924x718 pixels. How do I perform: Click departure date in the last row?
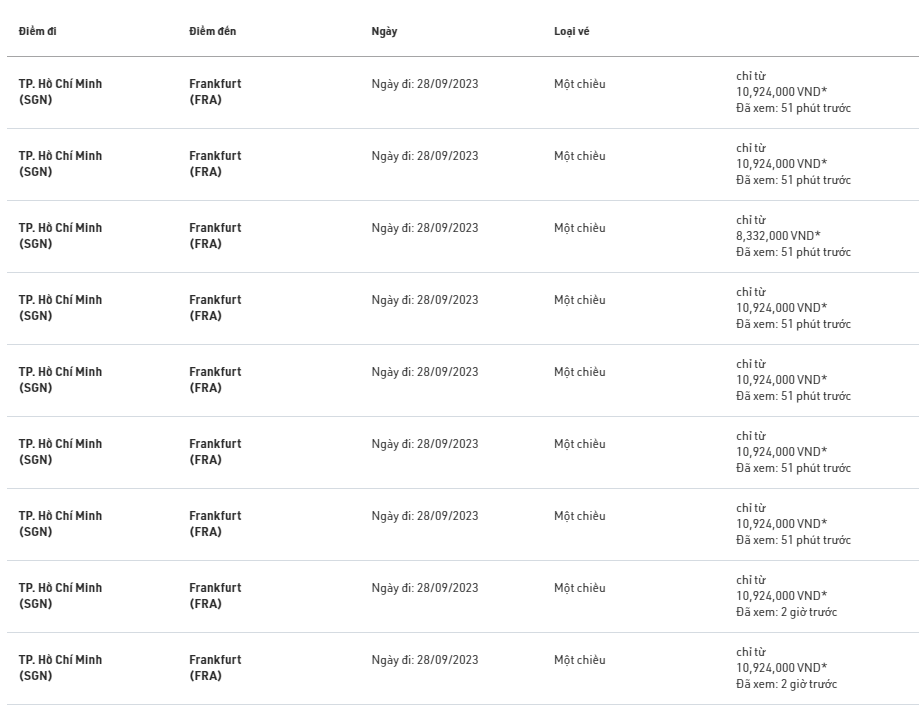[424, 660]
